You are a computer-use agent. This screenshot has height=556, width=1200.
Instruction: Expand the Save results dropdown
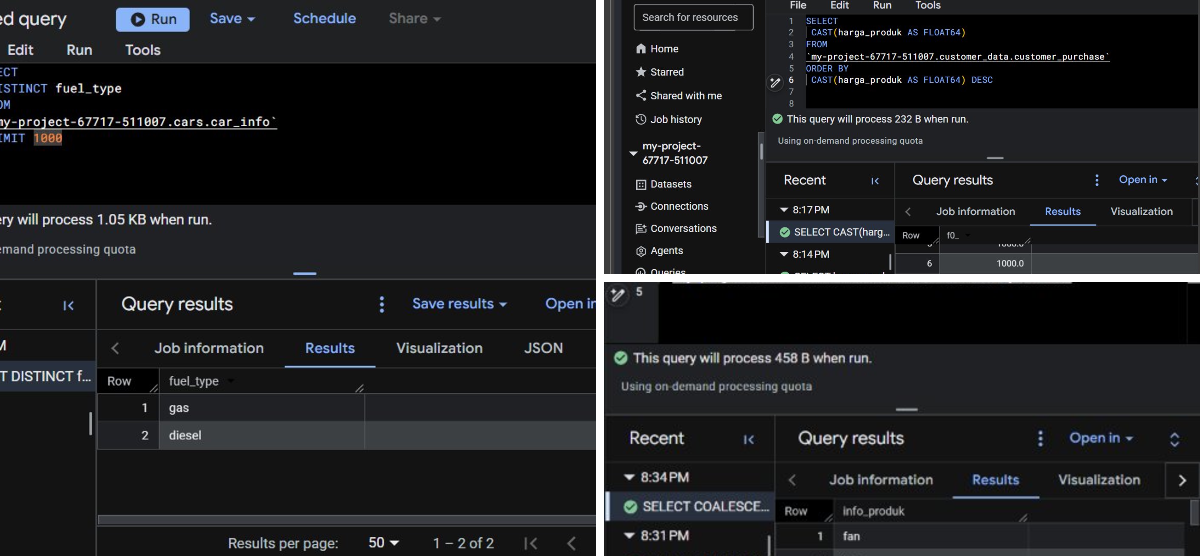coord(459,304)
